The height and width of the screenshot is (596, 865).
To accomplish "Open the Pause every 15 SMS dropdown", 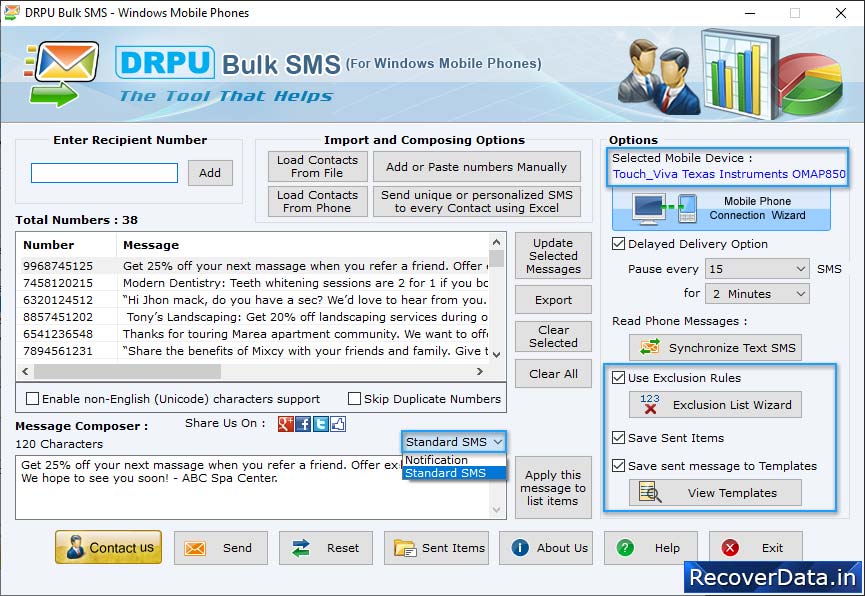I will pos(757,269).
